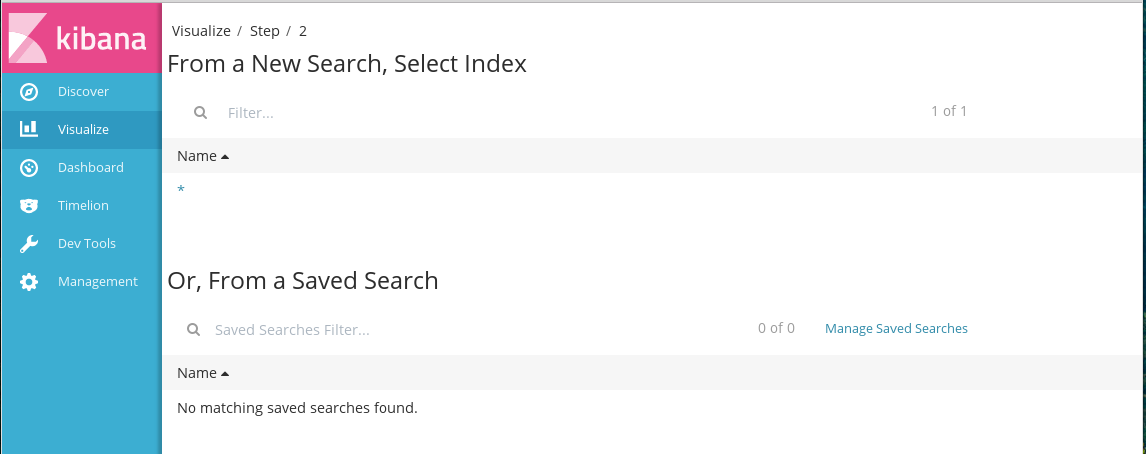The width and height of the screenshot is (1146, 454).
Task: Select the Visualize bar chart icon
Action: 29,129
